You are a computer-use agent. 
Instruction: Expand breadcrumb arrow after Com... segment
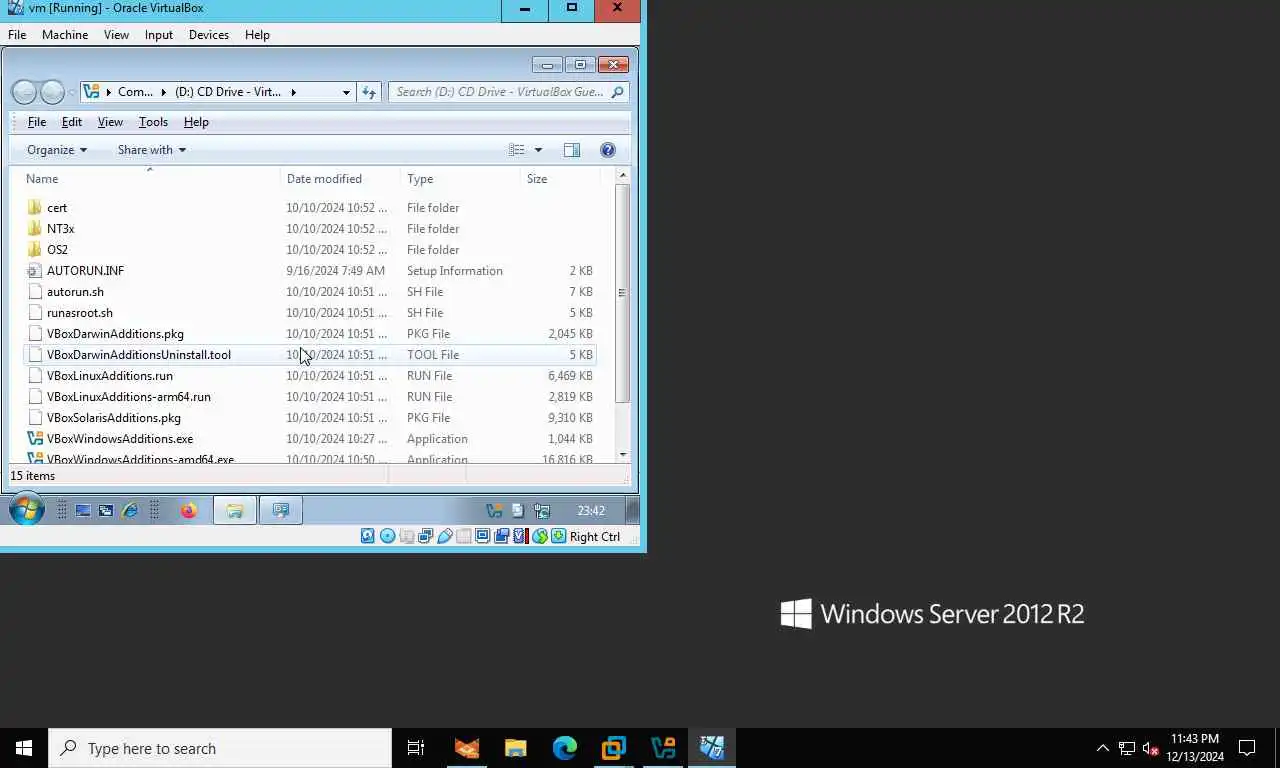(x=163, y=92)
